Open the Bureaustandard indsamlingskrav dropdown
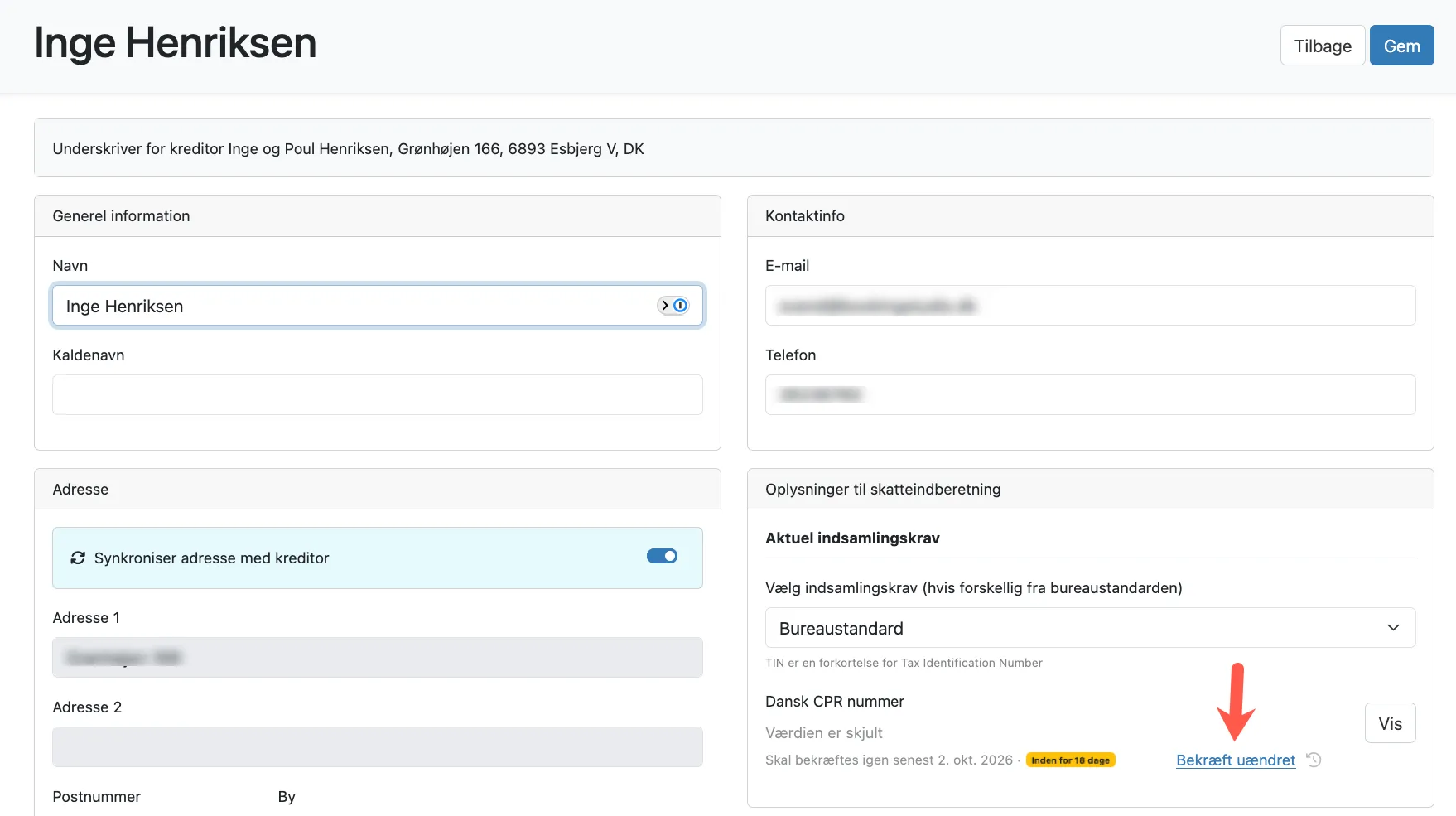 click(1090, 628)
